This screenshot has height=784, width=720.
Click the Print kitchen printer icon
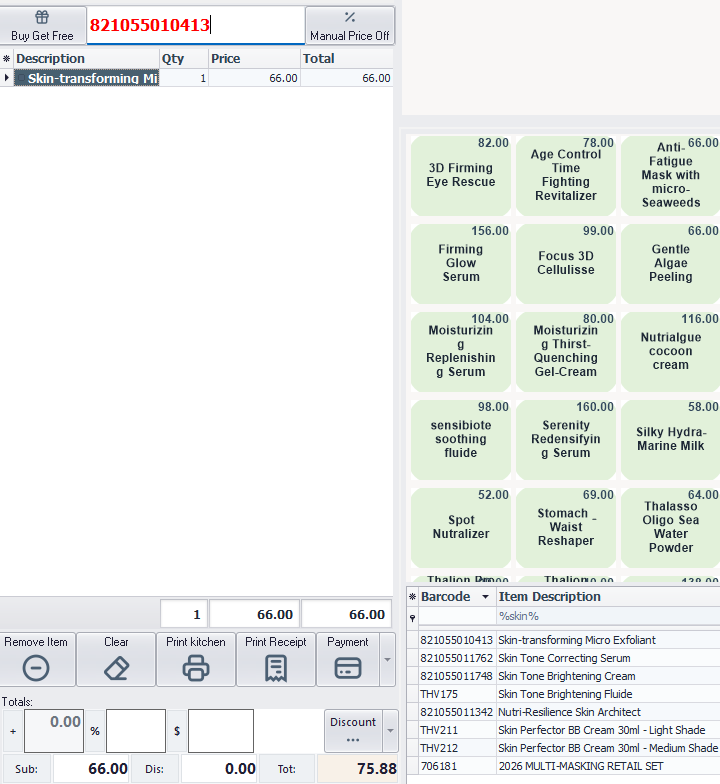tap(196, 668)
